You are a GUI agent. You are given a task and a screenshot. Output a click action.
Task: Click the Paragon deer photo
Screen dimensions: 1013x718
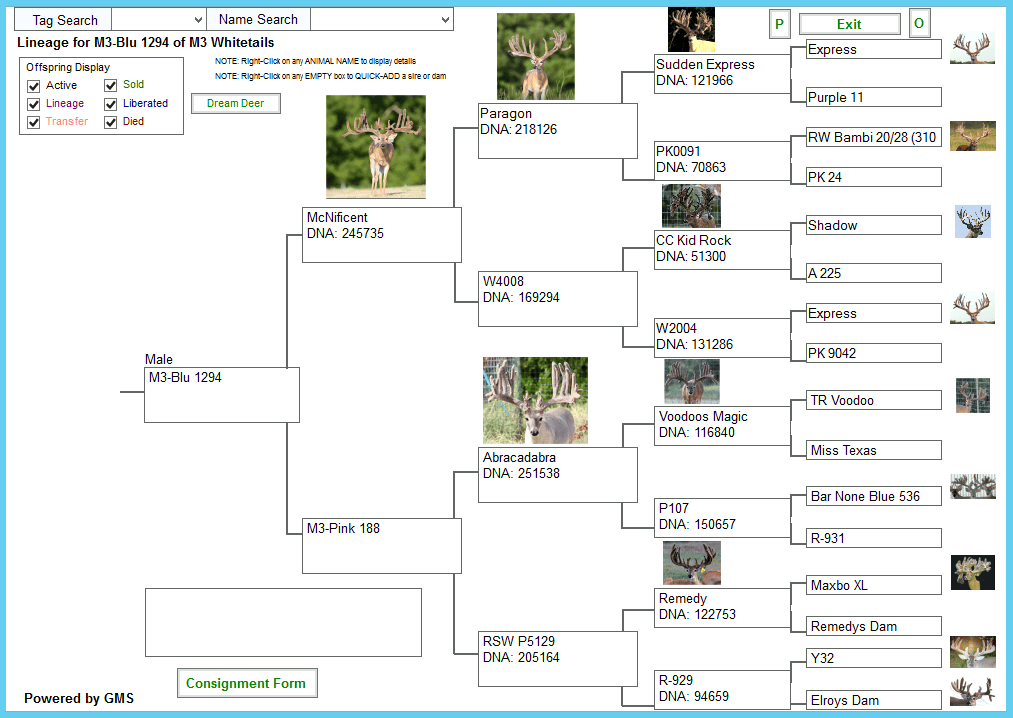pos(535,56)
